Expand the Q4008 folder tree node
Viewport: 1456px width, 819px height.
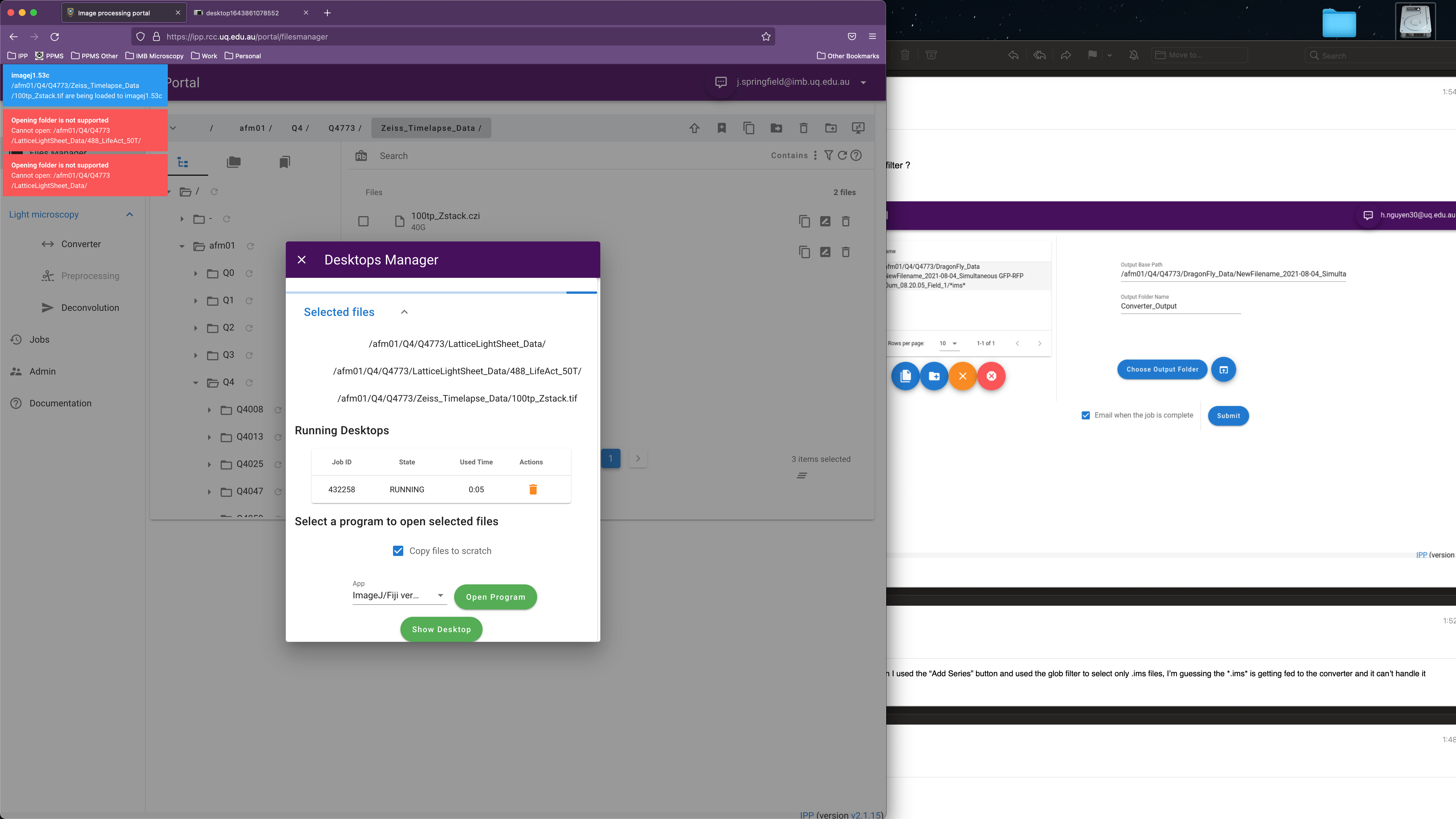pyautogui.click(x=209, y=410)
